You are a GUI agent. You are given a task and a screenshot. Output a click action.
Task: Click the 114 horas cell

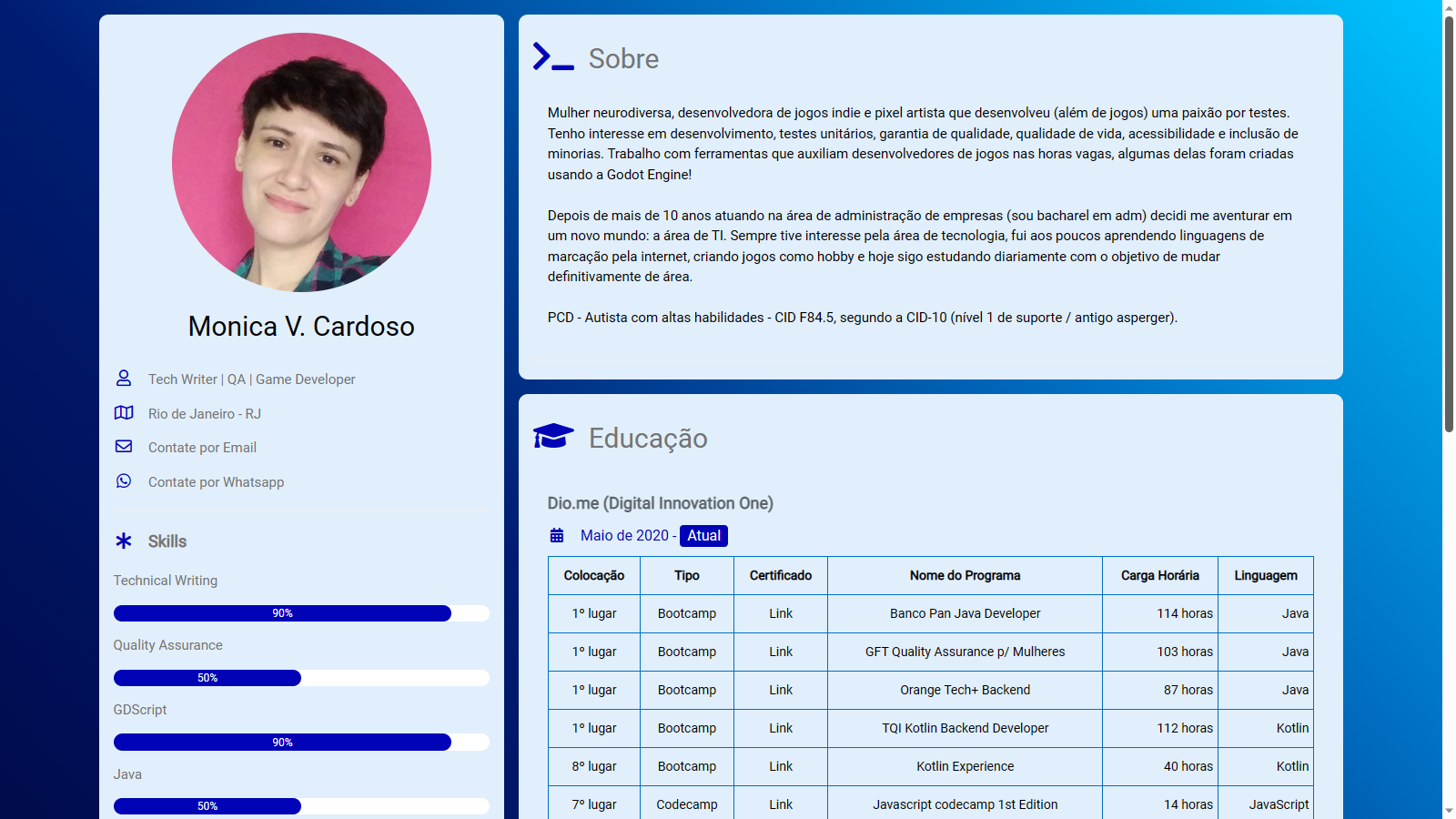(1160, 613)
